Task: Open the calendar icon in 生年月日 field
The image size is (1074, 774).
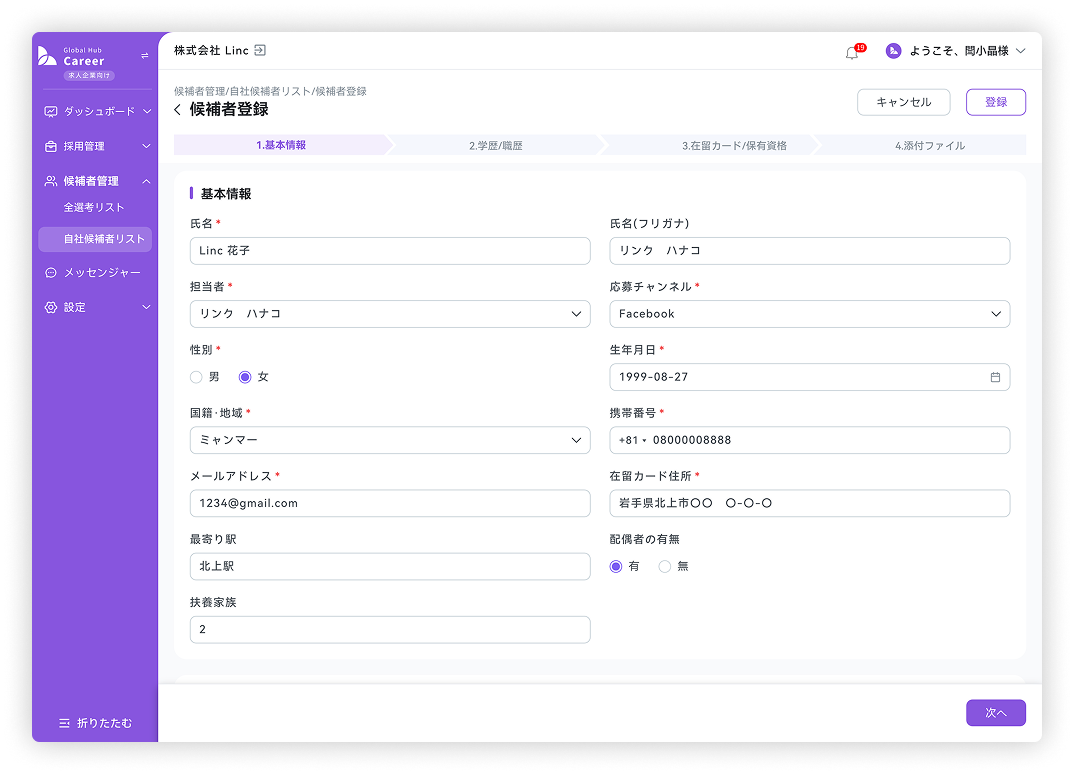Action: coord(995,377)
